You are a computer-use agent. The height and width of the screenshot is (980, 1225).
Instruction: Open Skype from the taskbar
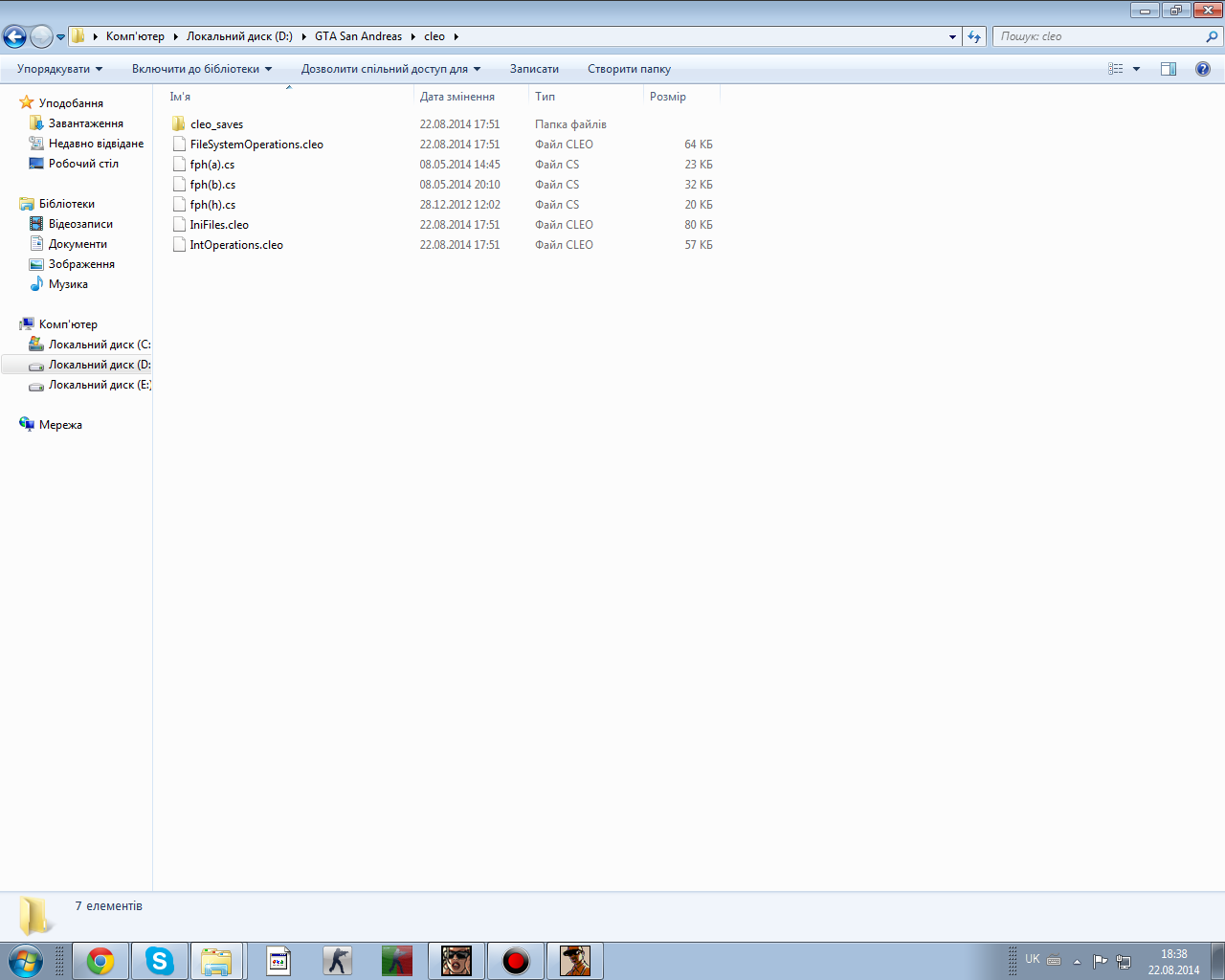coord(160,961)
